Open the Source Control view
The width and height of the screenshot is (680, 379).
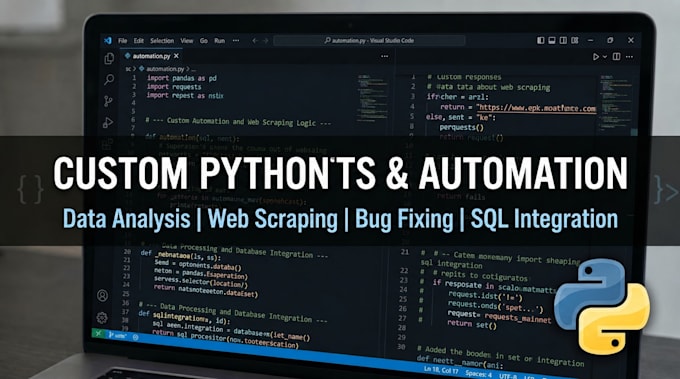pos(108,101)
